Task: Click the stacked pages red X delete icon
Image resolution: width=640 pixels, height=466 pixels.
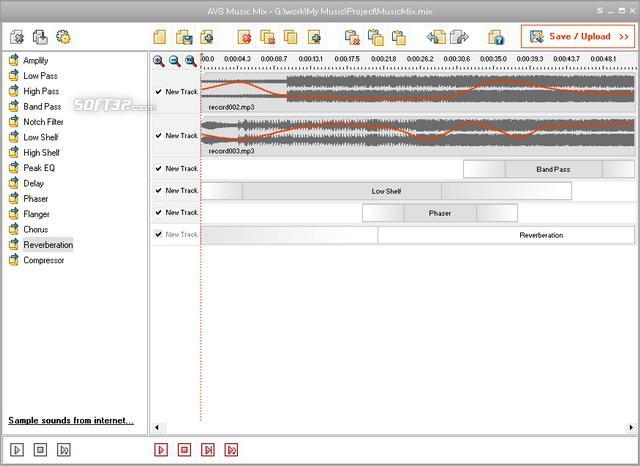Action: [x=267, y=37]
